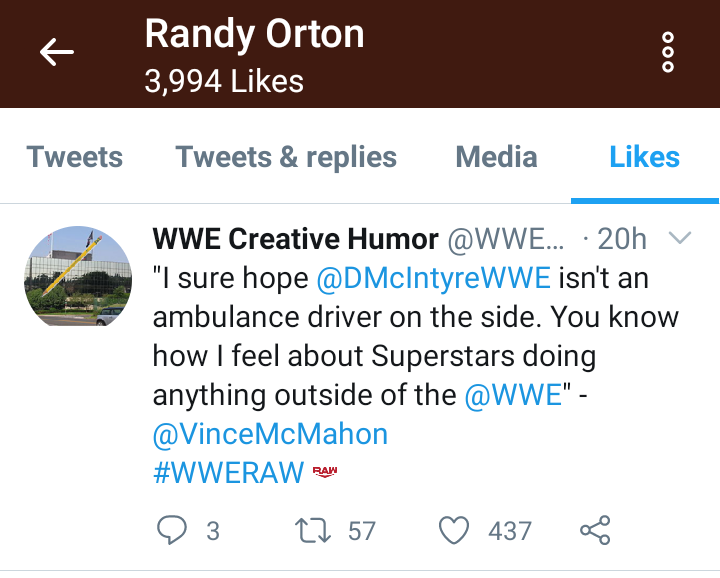Viewport: 720px width, 578px height.
Task: Open the @WWE mention link
Action: click(x=513, y=395)
